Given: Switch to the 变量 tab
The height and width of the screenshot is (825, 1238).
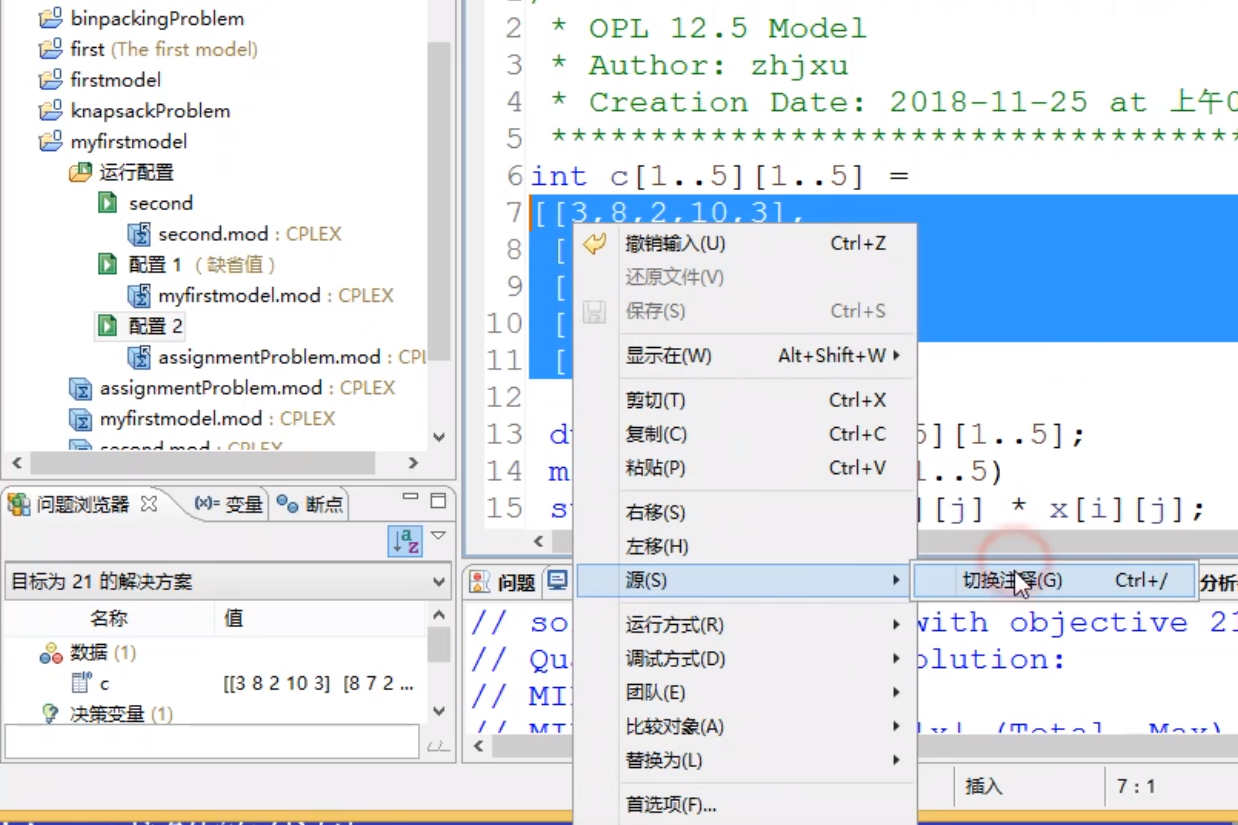Looking at the screenshot, I should coord(230,504).
